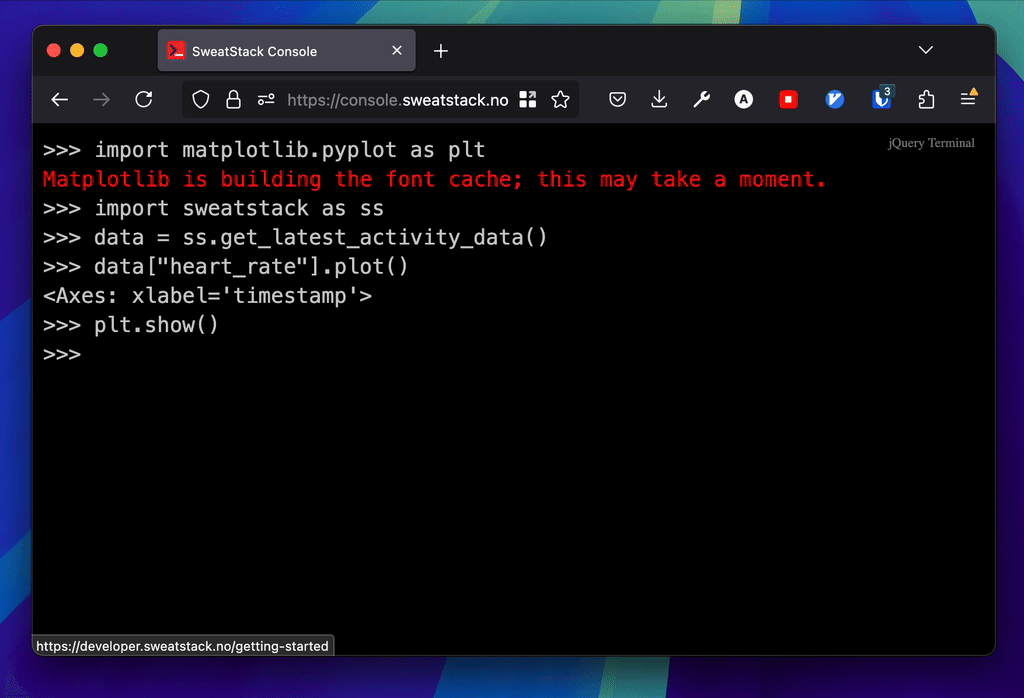
Task: Click the "plt.show()" command line
Action: (131, 325)
